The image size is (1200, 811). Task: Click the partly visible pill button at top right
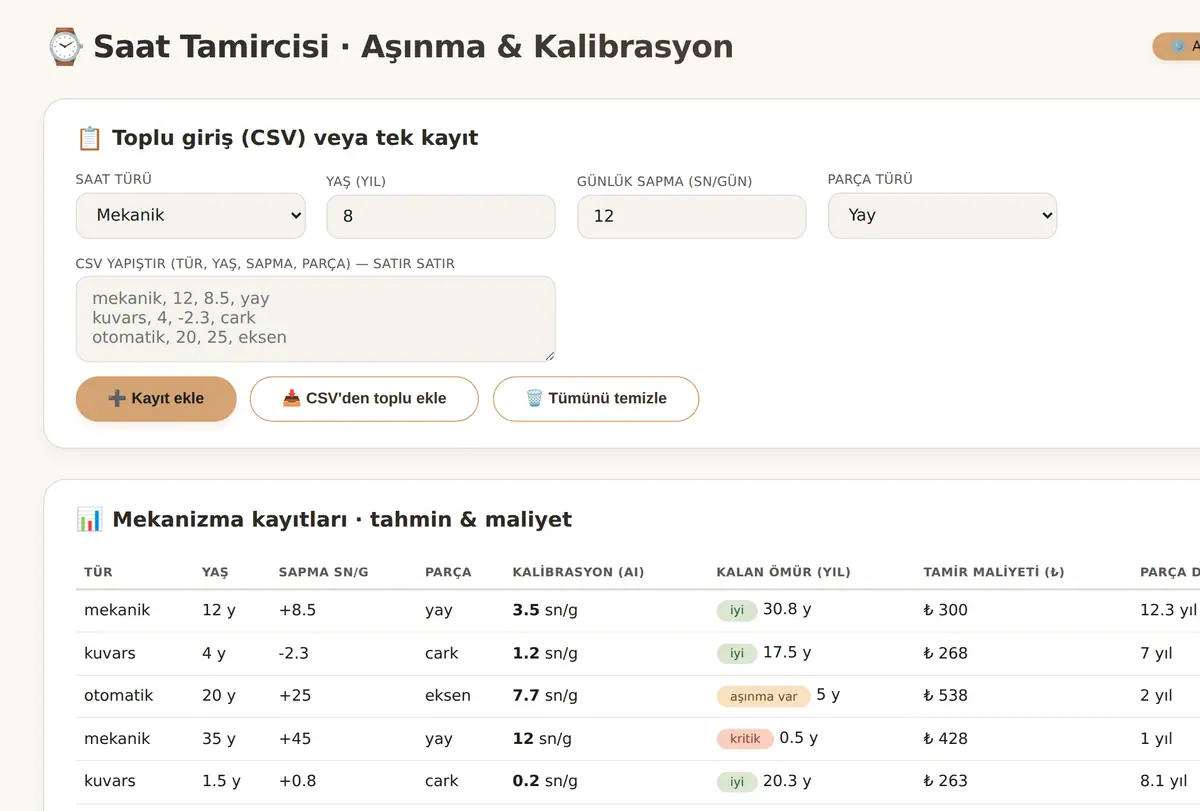tap(1177, 46)
